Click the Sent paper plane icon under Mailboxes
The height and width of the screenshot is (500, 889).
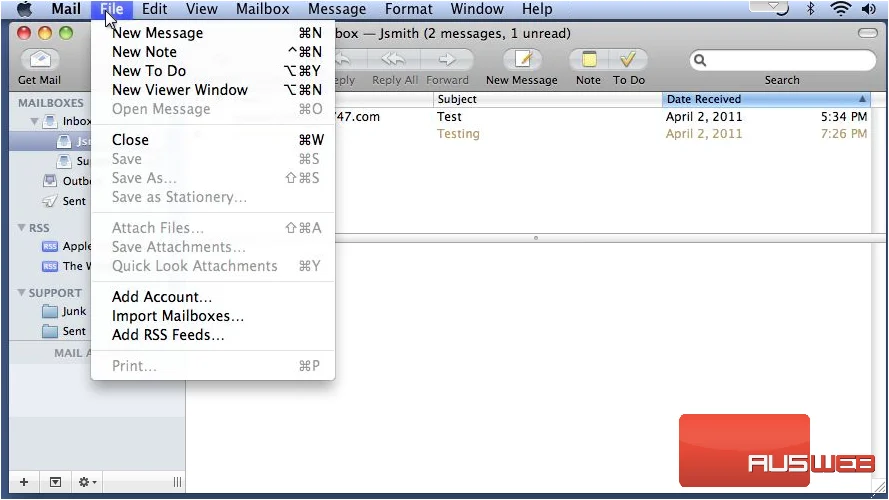50,201
